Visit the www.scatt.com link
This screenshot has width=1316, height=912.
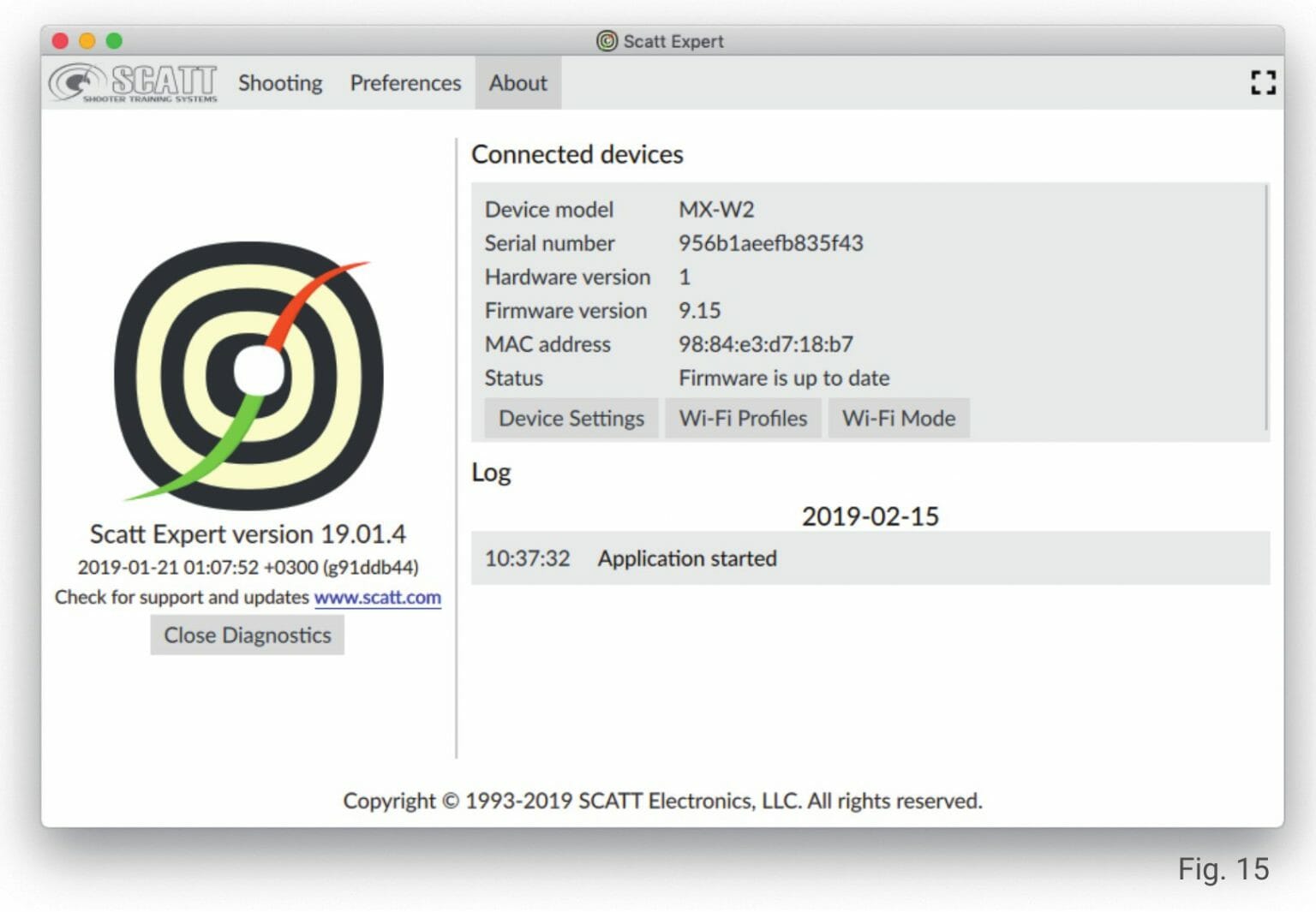377,597
